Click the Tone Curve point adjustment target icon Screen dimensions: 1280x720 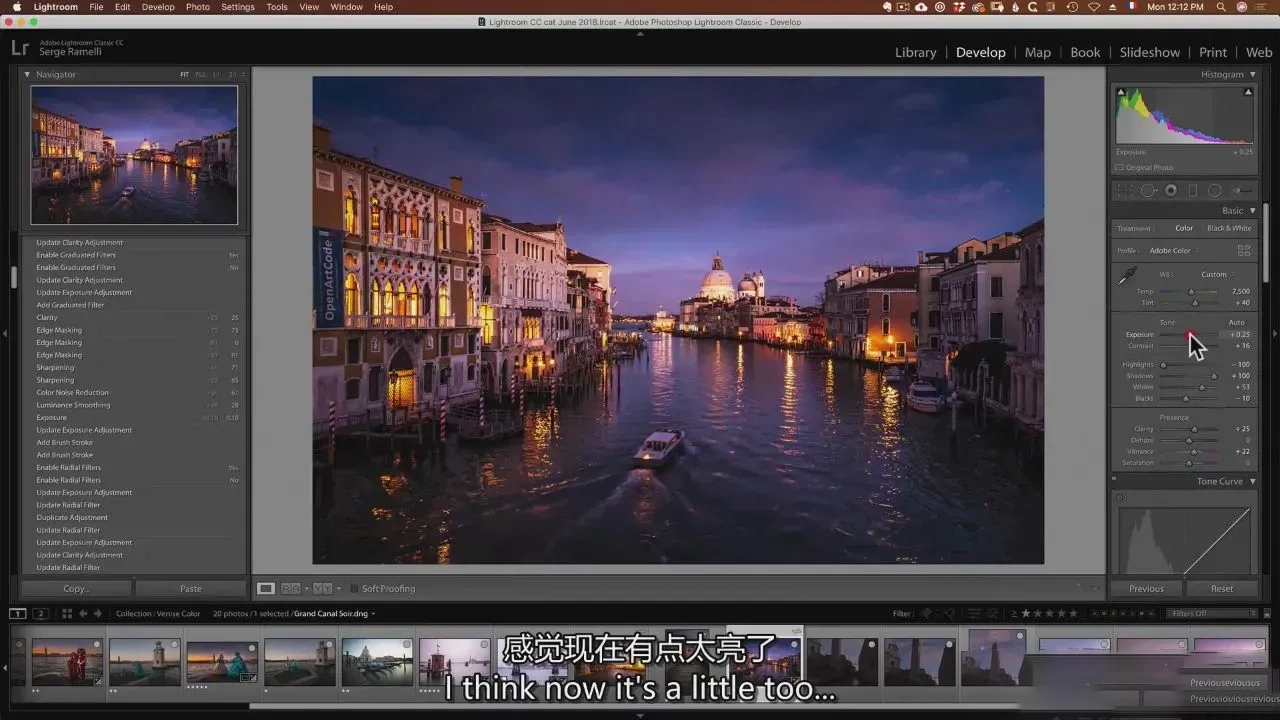click(1120, 498)
